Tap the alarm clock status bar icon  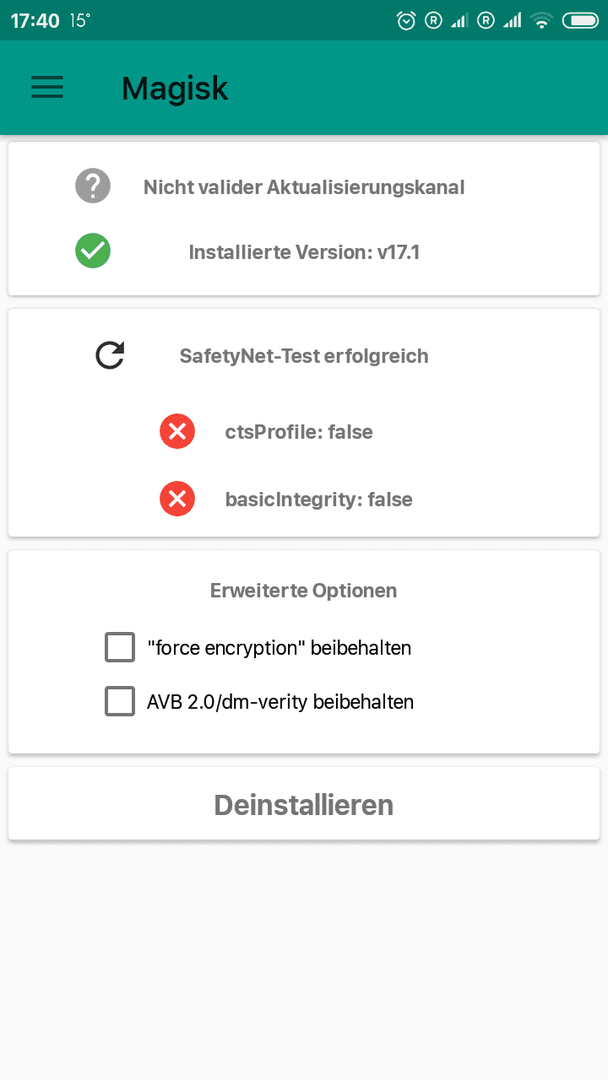pos(406,21)
